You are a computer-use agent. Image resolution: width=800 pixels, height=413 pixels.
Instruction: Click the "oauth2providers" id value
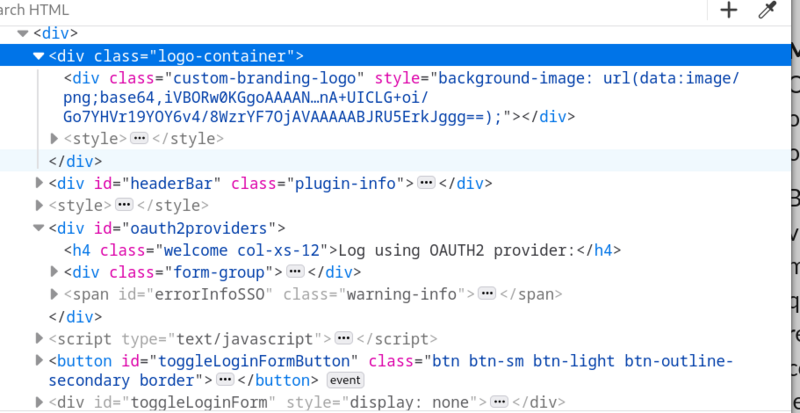(199, 228)
